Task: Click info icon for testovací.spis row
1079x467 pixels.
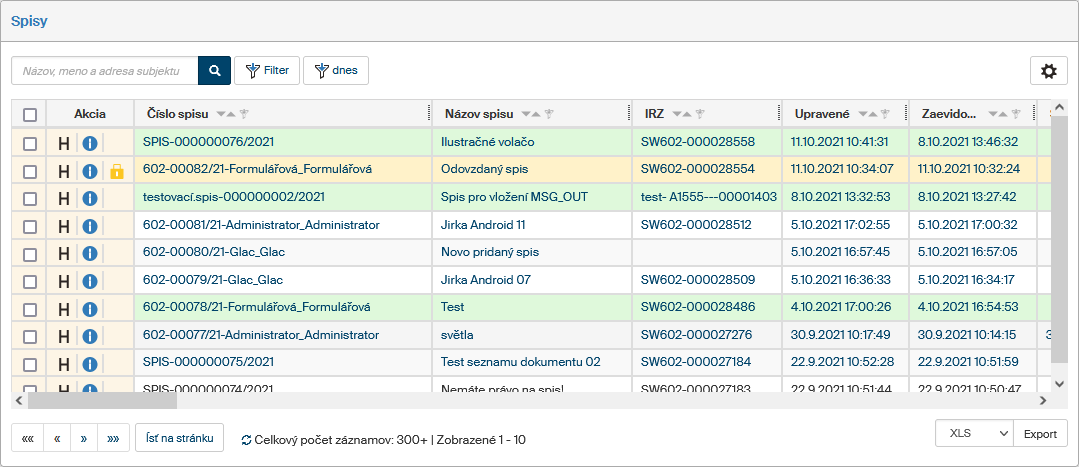Action: (x=89, y=198)
